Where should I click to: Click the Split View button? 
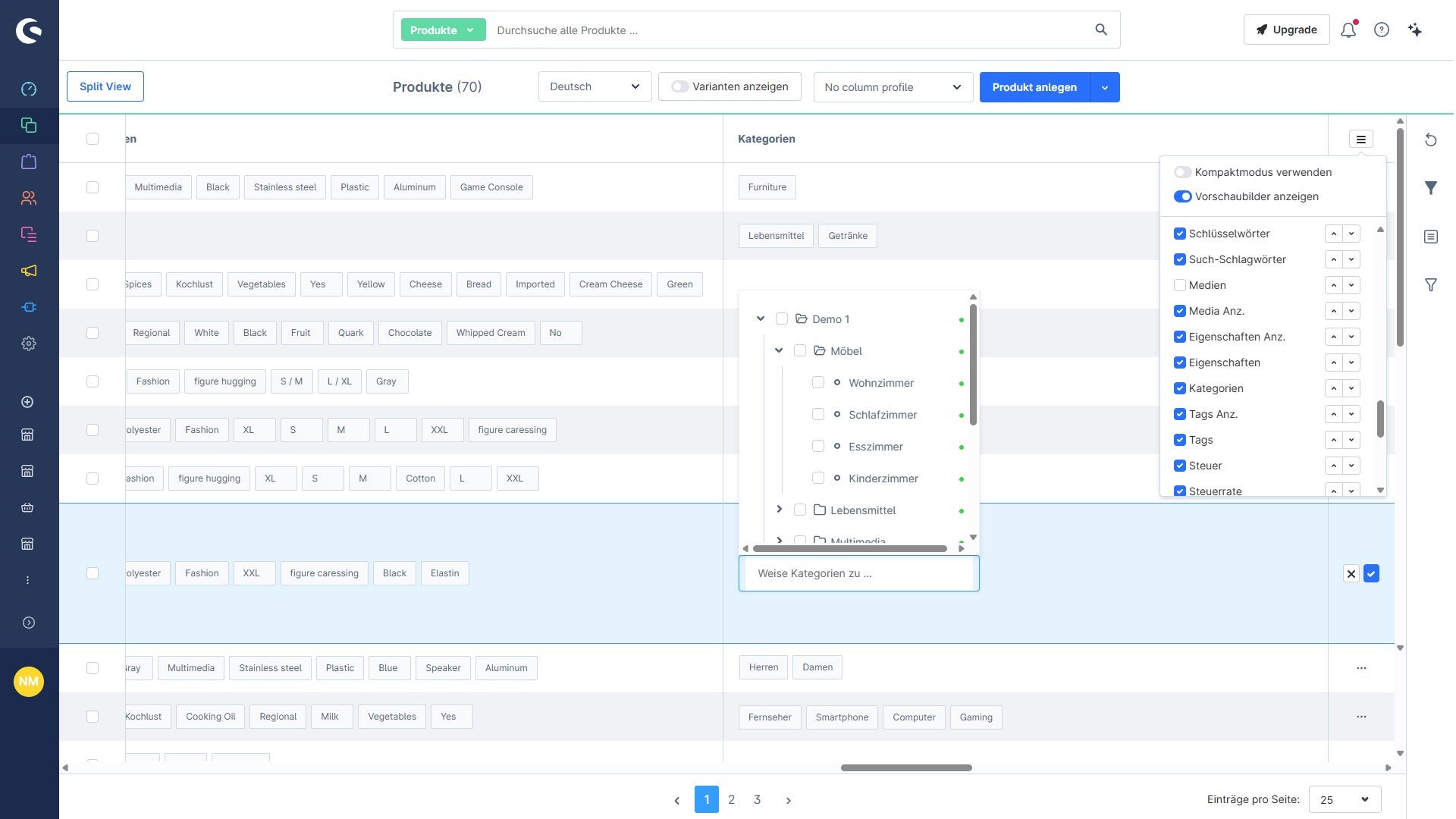point(105,86)
